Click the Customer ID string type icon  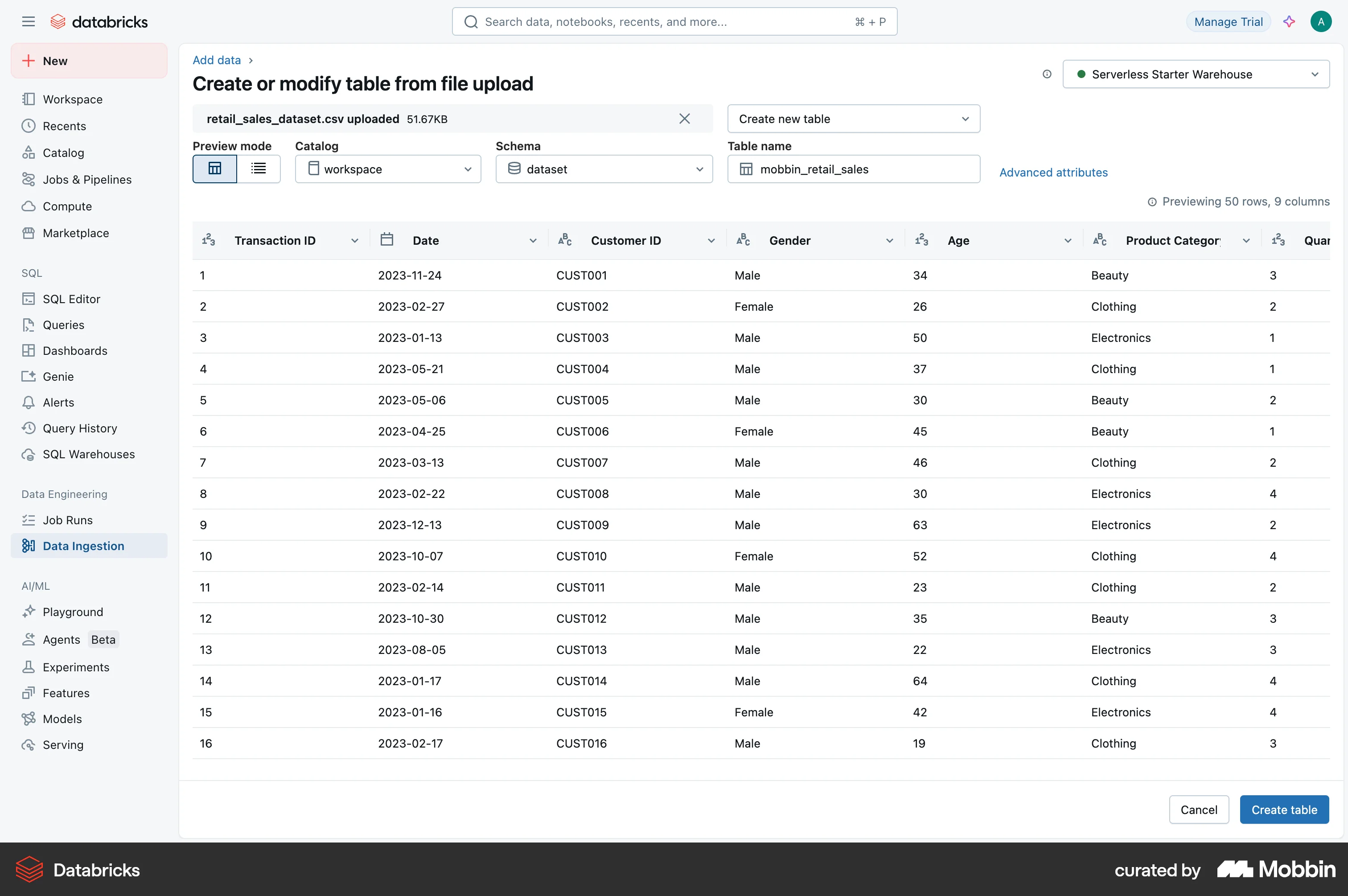[x=565, y=240]
